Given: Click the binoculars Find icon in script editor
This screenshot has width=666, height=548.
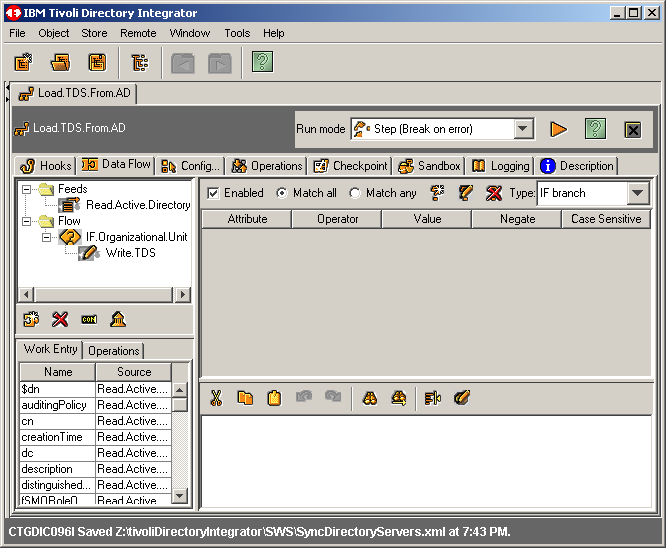Looking at the screenshot, I should (369, 398).
